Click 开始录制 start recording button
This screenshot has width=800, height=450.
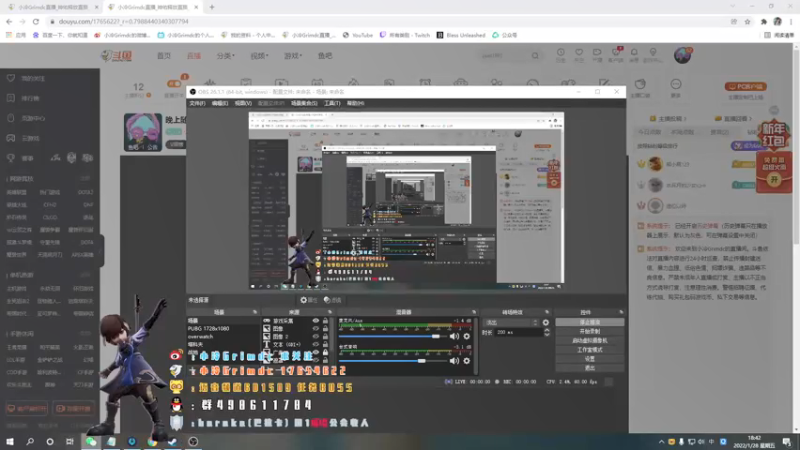point(590,332)
